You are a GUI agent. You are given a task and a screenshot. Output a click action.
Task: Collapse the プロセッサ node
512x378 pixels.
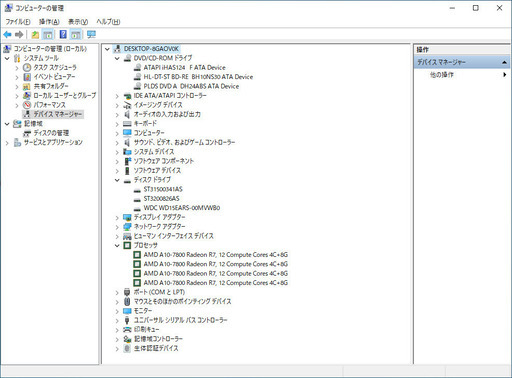tap(117, 246)
